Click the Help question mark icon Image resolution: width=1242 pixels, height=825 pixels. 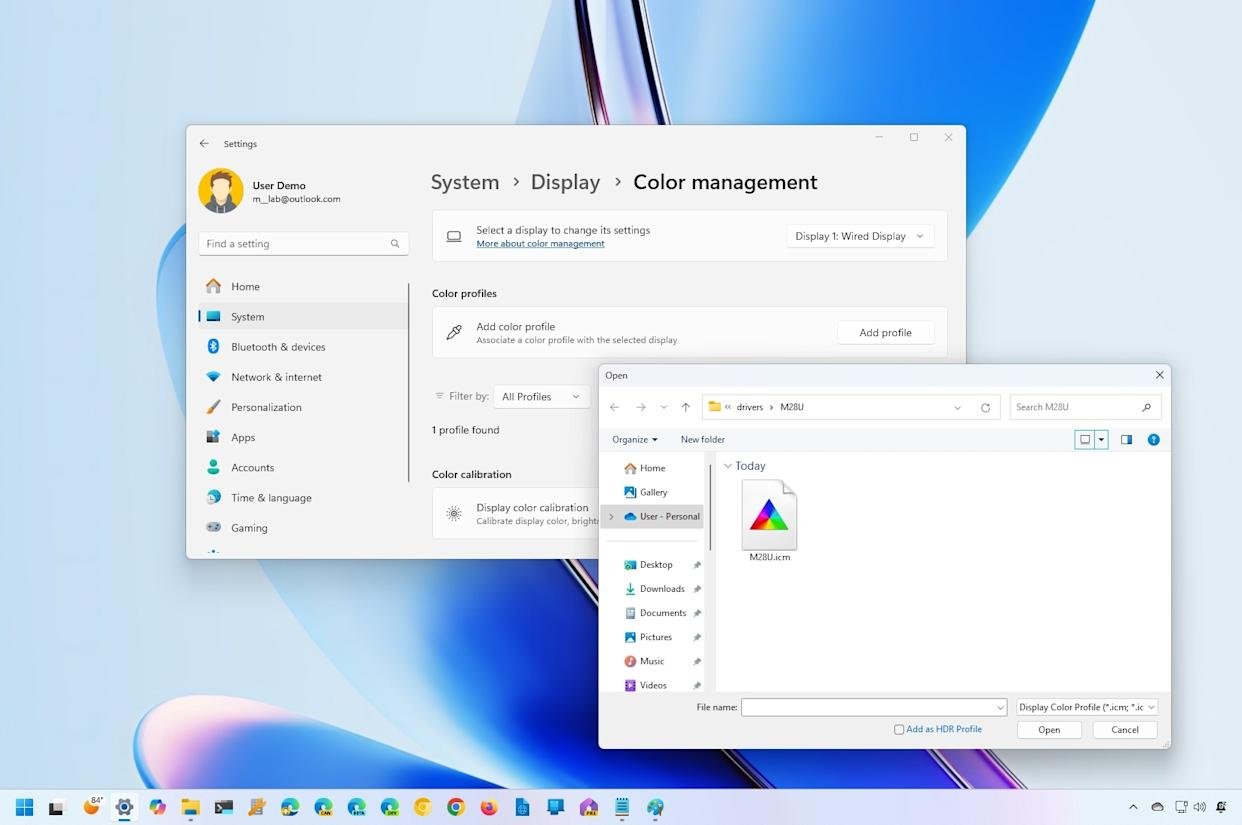click(x=1153, y=439)
